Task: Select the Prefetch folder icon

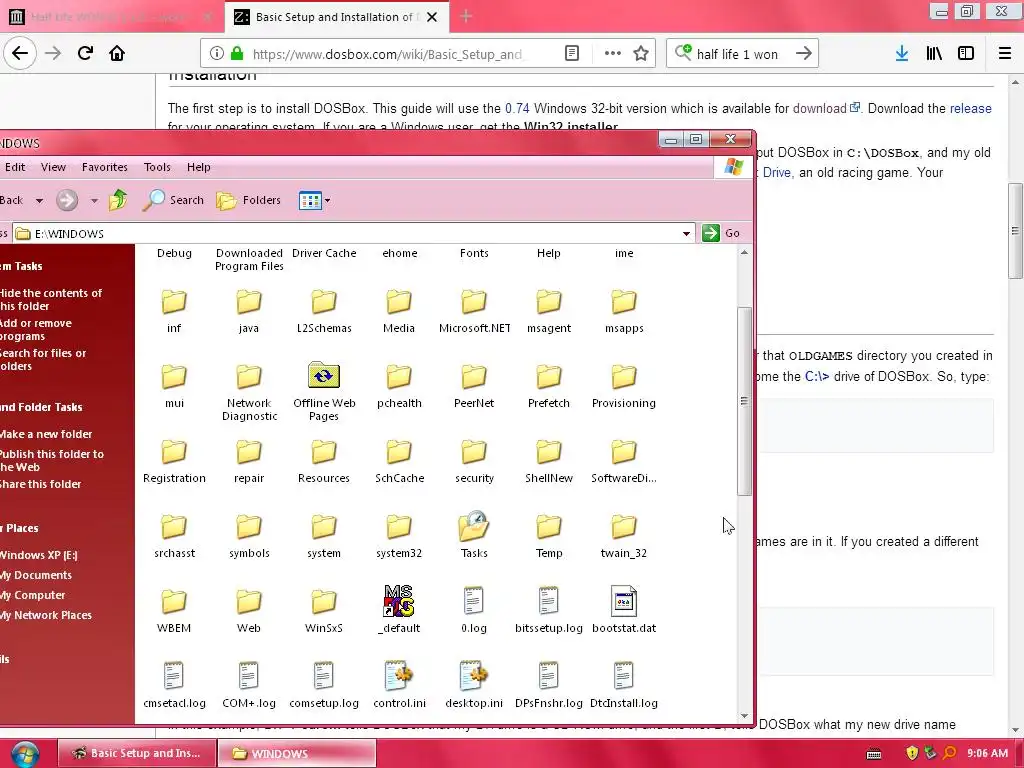Action: [x=549, y=376]
